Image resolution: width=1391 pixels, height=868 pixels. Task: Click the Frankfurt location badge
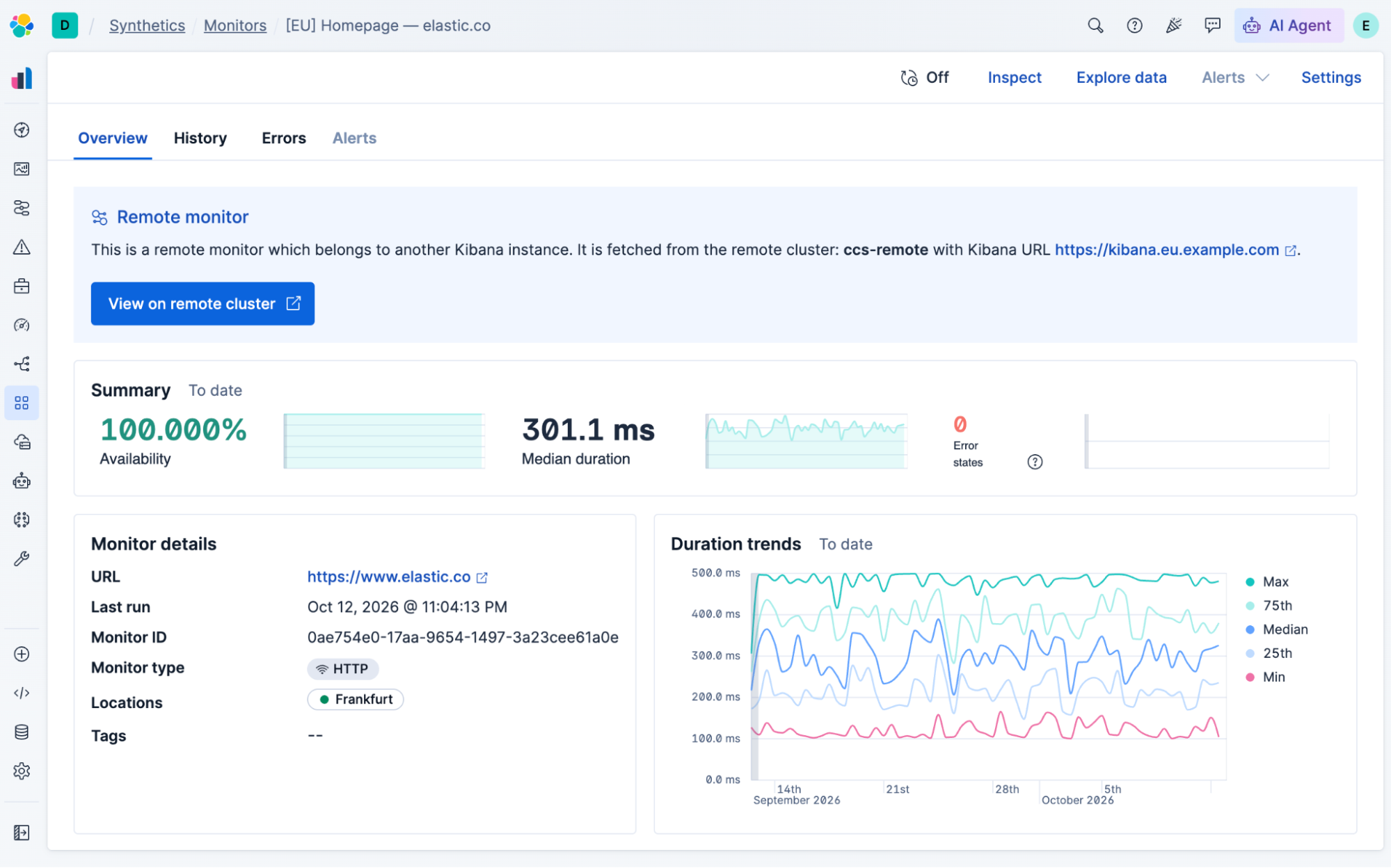356,699
